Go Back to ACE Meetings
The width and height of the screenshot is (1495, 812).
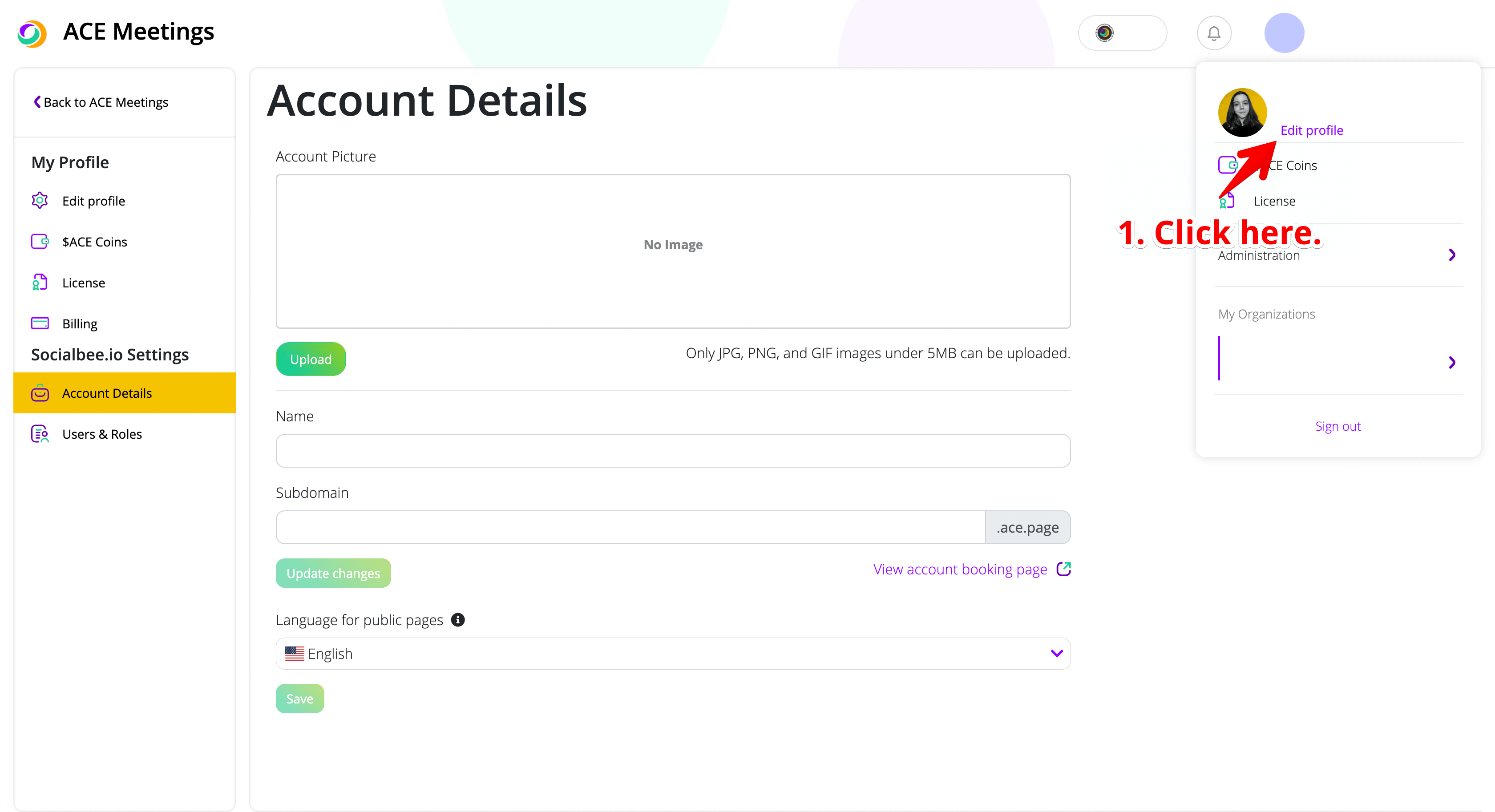point(101,102)
